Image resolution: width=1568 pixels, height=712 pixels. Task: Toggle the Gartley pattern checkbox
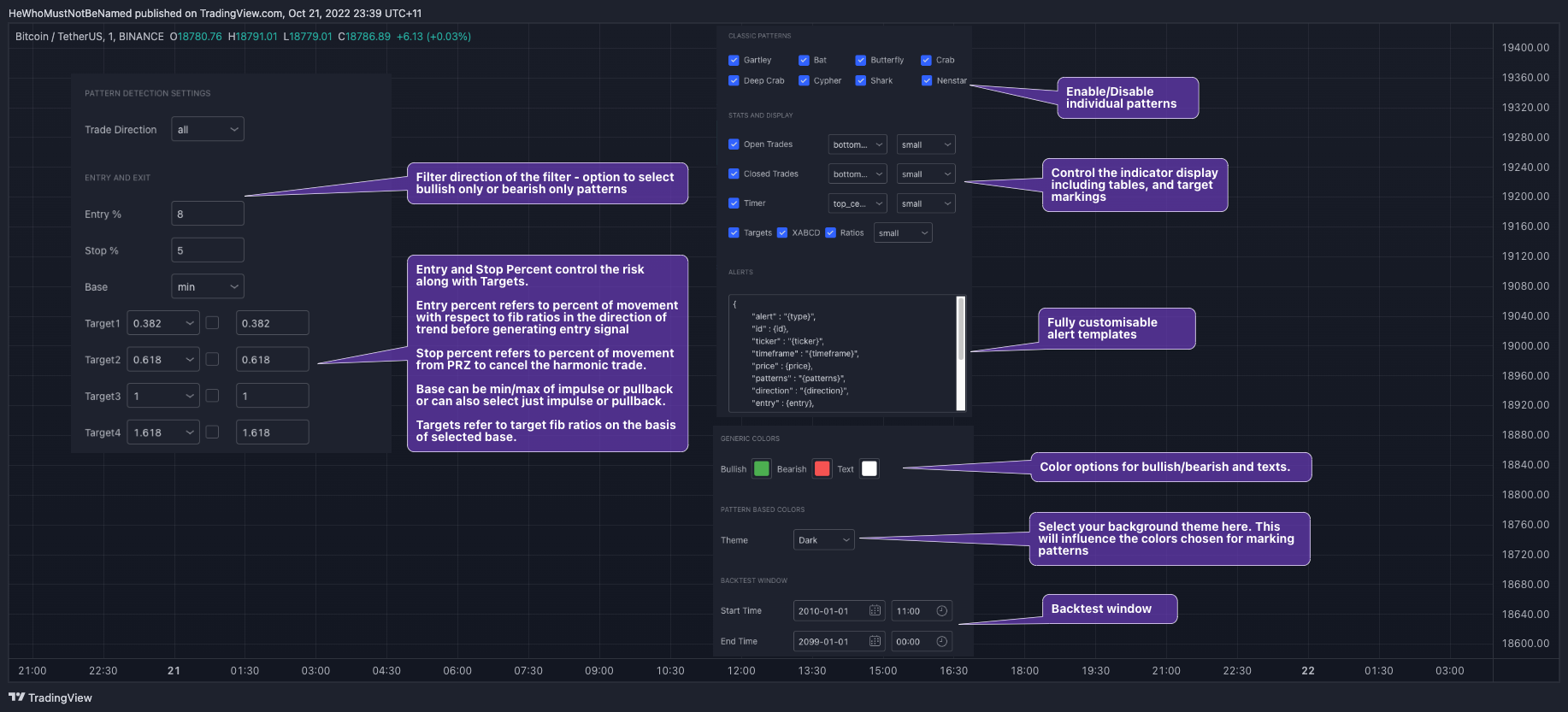734,60
